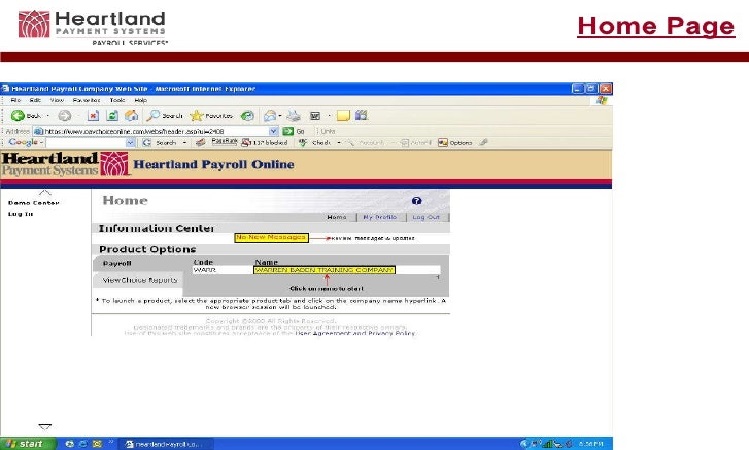Refresh the page in Internet Explorer

112,116
